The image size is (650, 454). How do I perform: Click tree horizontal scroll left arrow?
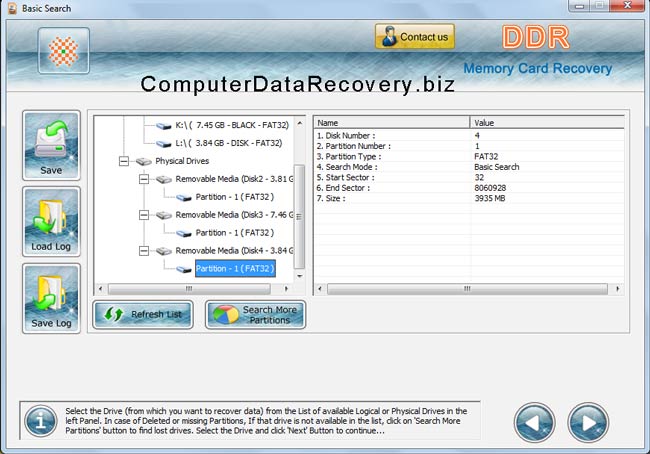[100, 289]
